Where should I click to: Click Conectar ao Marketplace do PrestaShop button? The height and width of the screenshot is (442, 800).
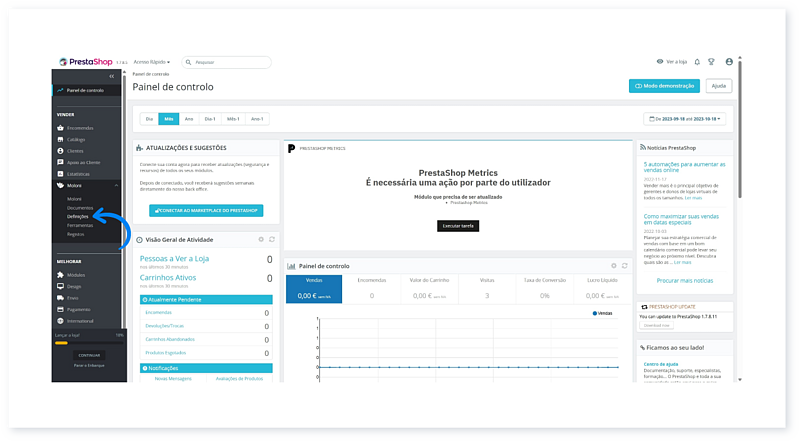206,210
